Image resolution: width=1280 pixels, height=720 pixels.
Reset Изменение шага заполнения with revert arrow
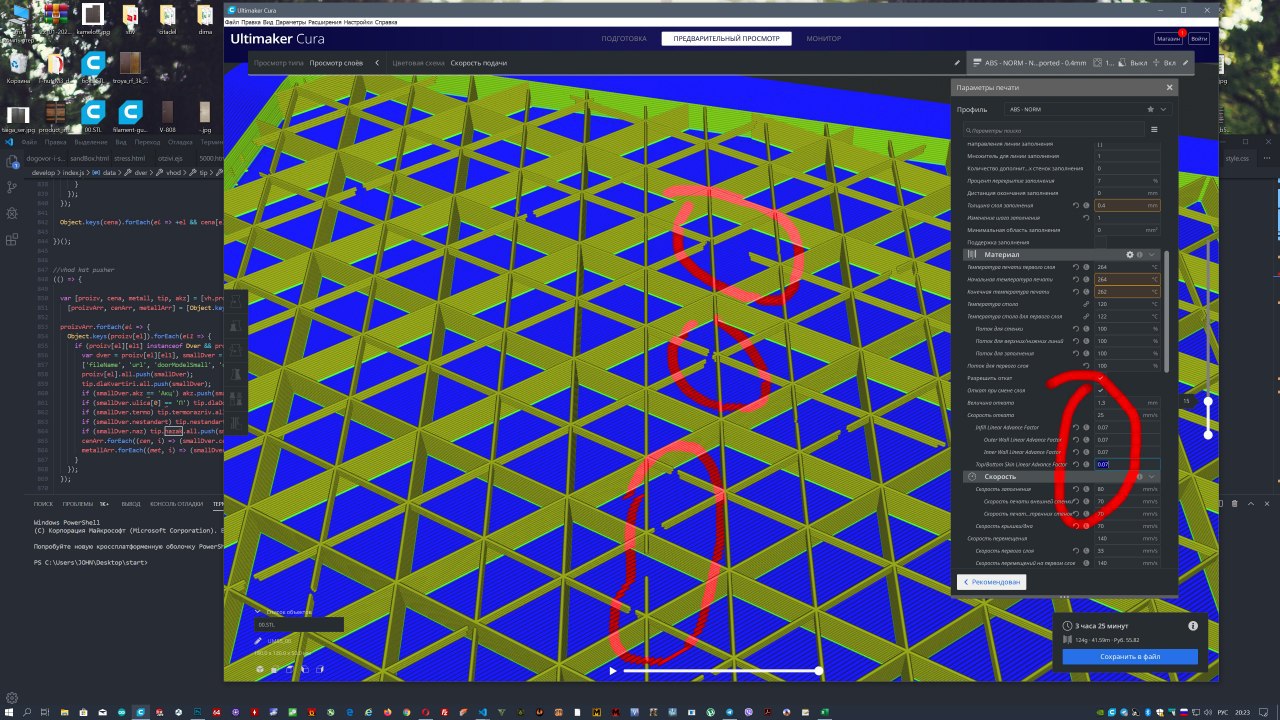tap(1087, 217)
